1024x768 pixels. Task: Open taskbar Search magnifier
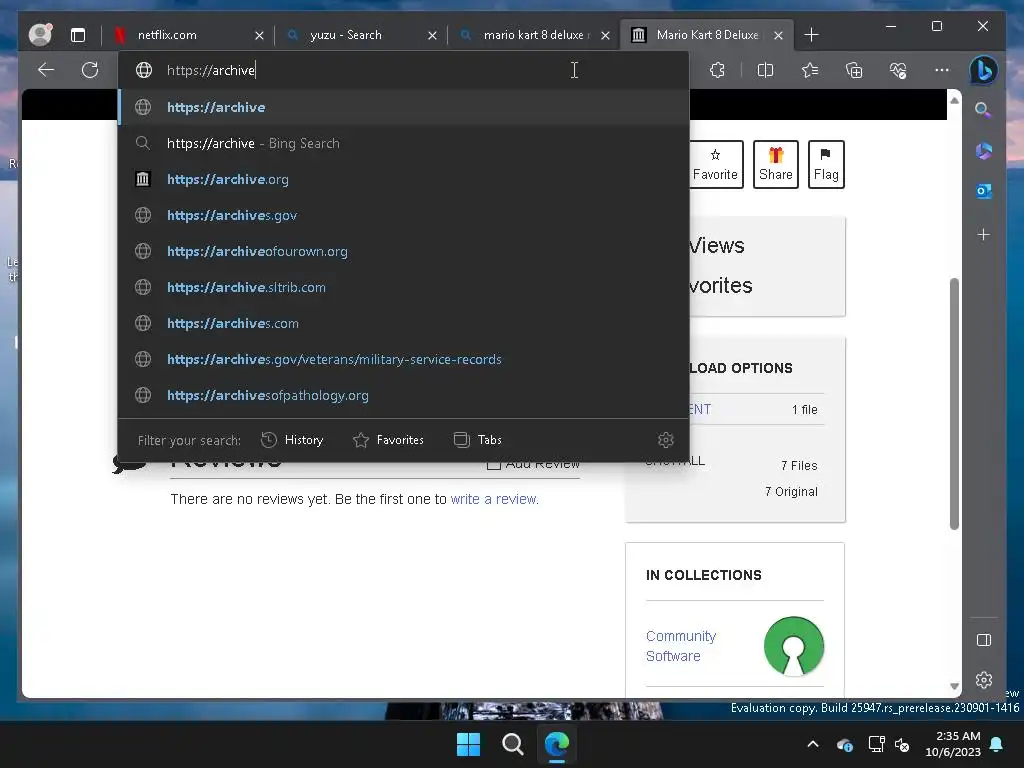[513, 744]
